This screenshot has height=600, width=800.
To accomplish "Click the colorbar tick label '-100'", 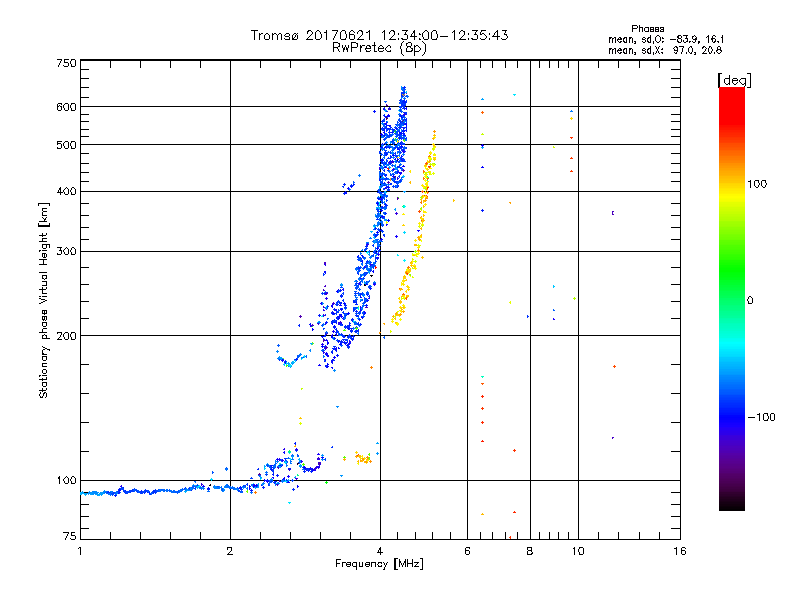I will pyautogui.click(x=762, y=417).
